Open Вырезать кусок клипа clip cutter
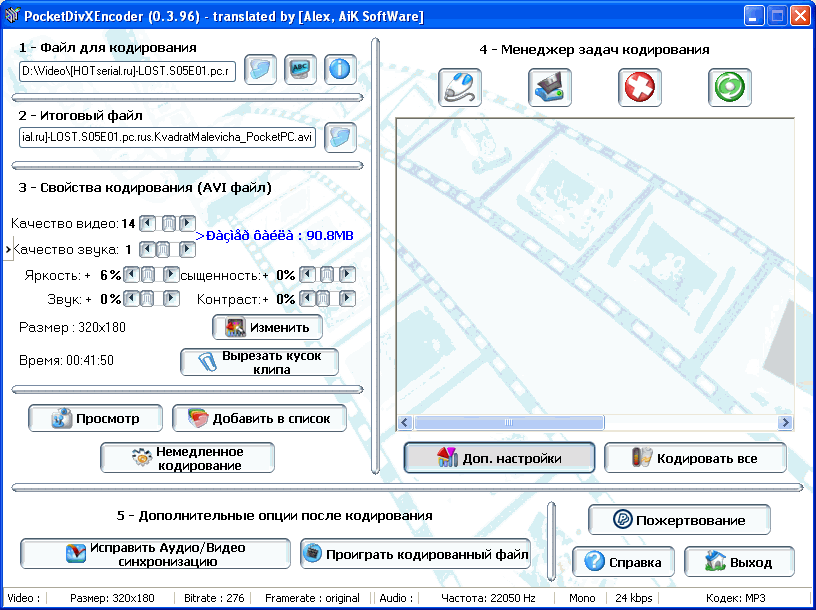 click(x=259, y=362)
